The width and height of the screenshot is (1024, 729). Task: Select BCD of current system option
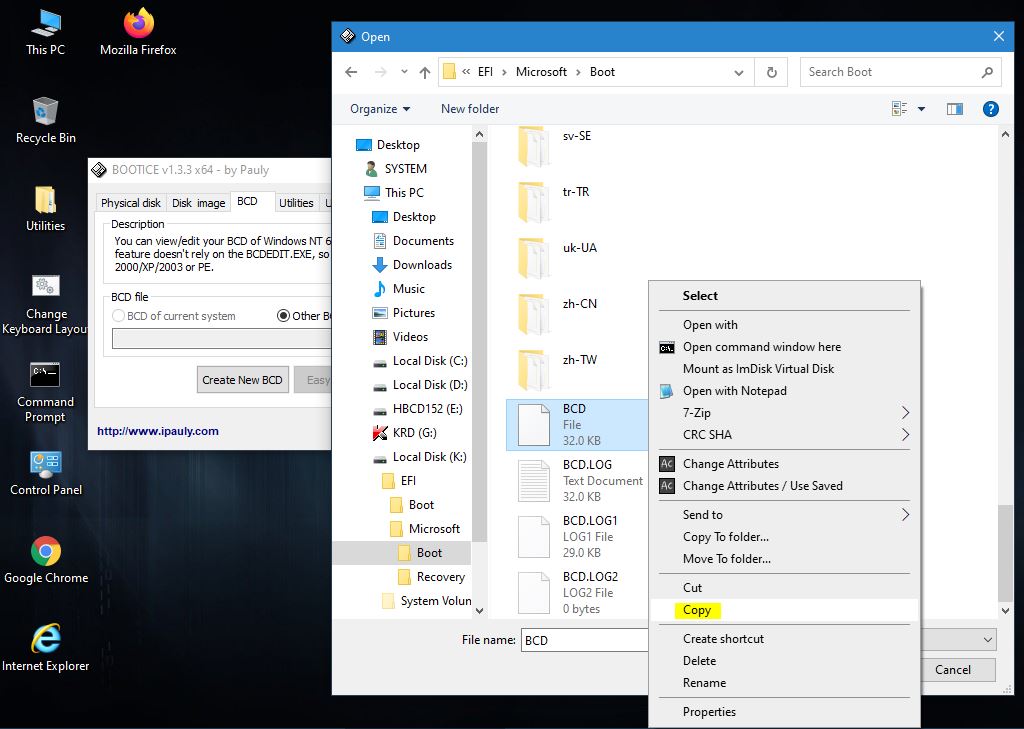coord(119,316)
